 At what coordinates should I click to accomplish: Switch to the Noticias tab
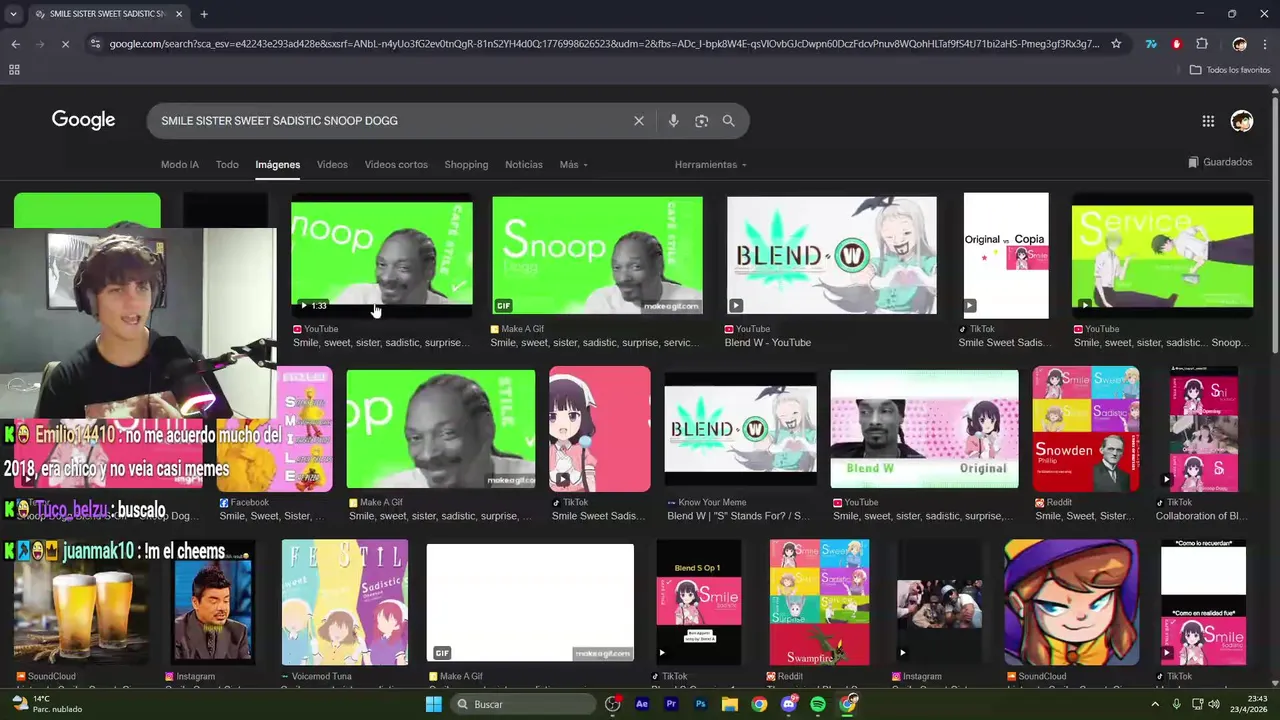524,165
